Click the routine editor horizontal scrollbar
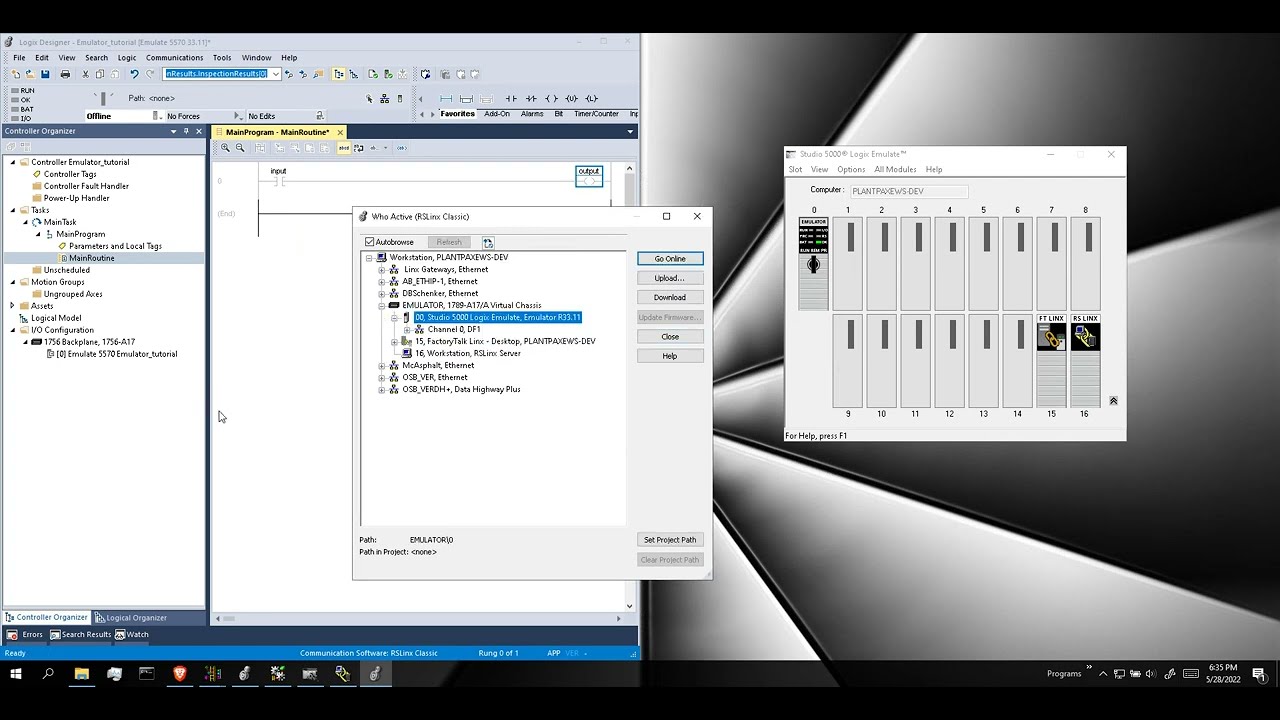Viewport: 1280px width, 720px height. tap(418, 619)
